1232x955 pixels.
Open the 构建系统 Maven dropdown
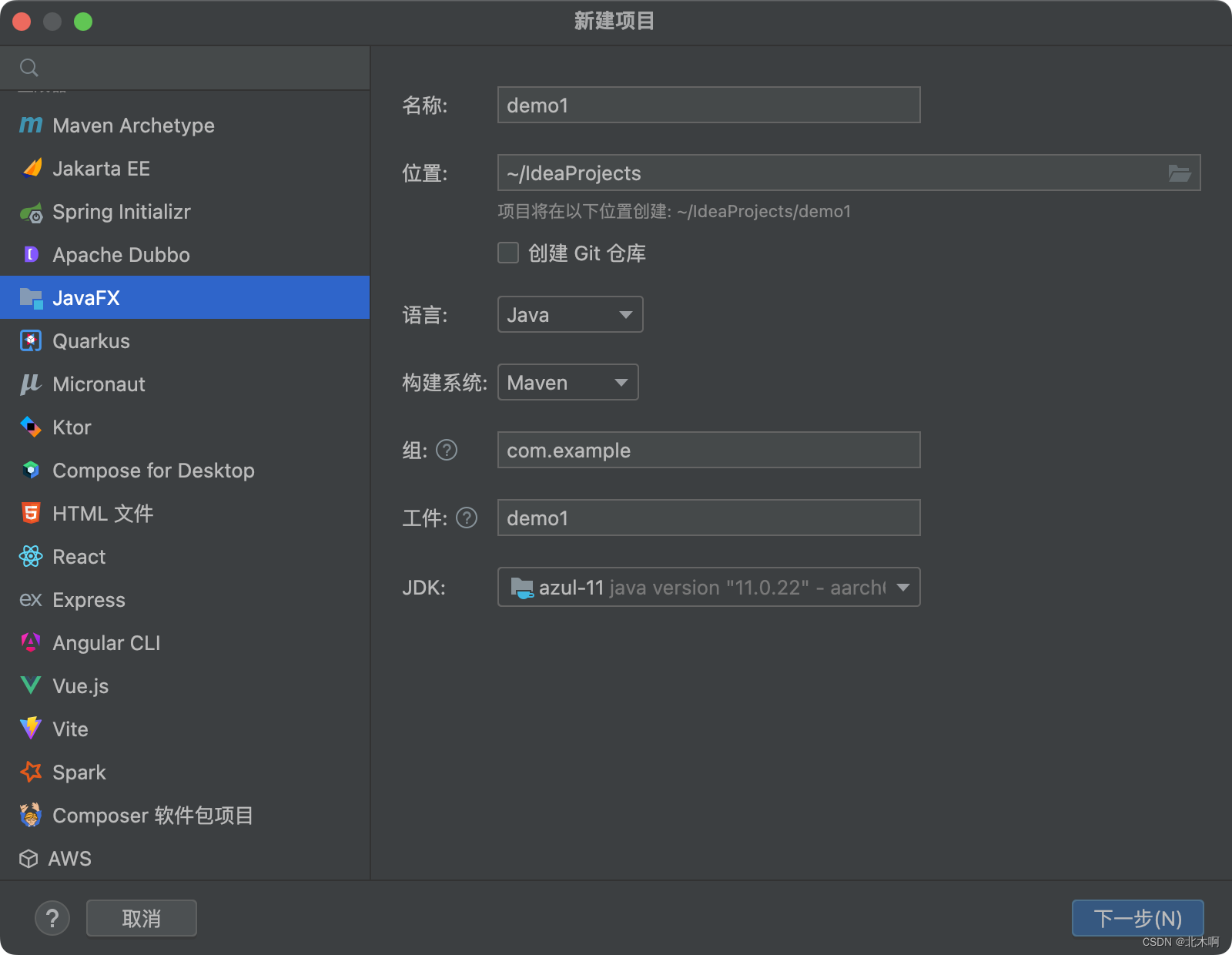[x=567, y=382]
